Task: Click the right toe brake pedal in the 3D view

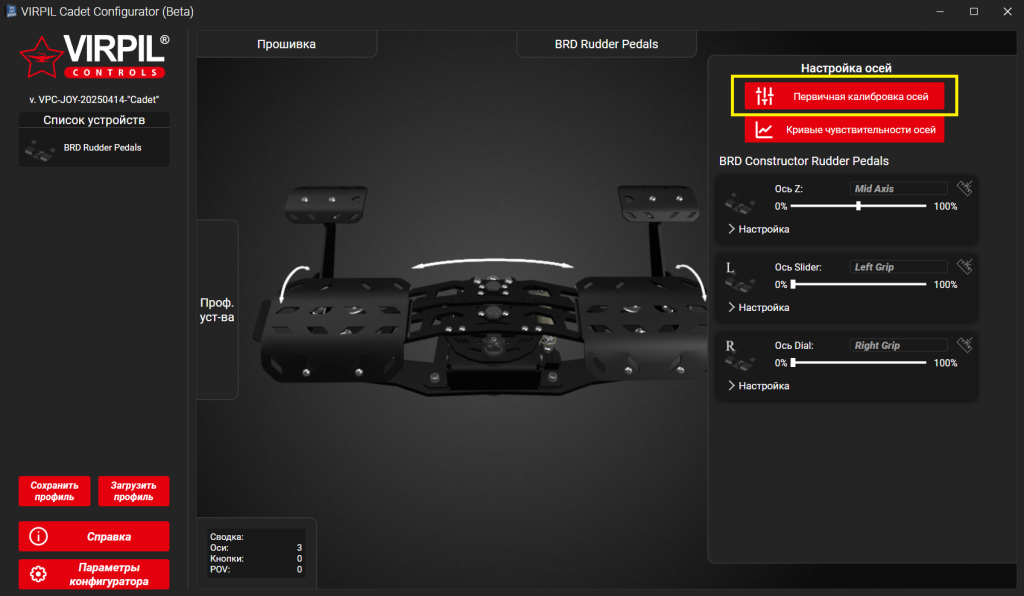Action: click(659, 203)
